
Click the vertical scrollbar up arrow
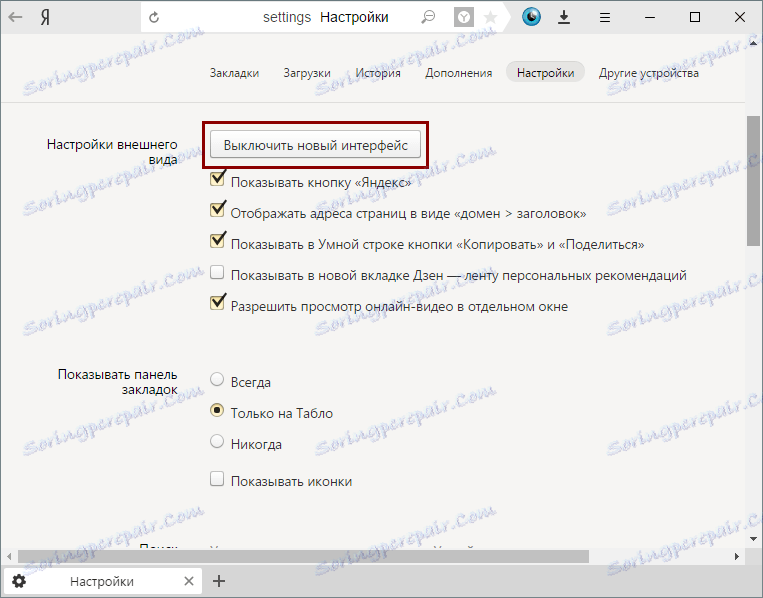click(753, 43)
